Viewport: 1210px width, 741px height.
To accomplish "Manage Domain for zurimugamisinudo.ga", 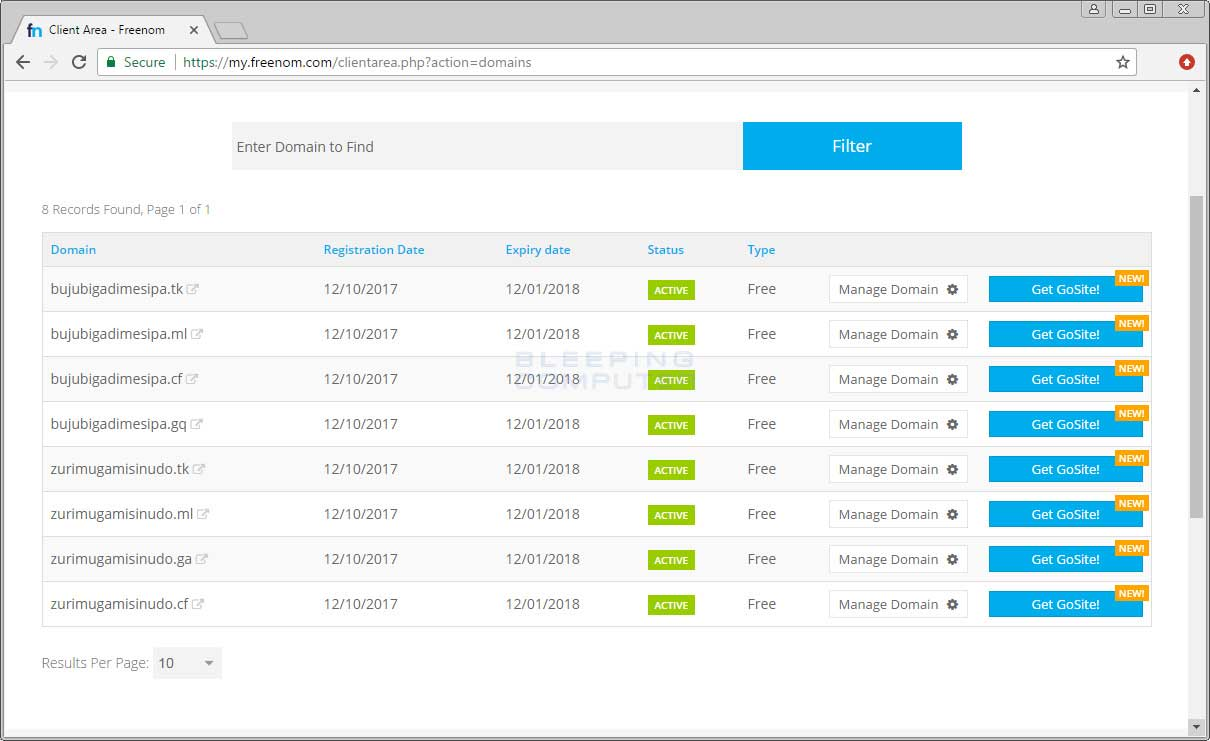I will point(898,559).
